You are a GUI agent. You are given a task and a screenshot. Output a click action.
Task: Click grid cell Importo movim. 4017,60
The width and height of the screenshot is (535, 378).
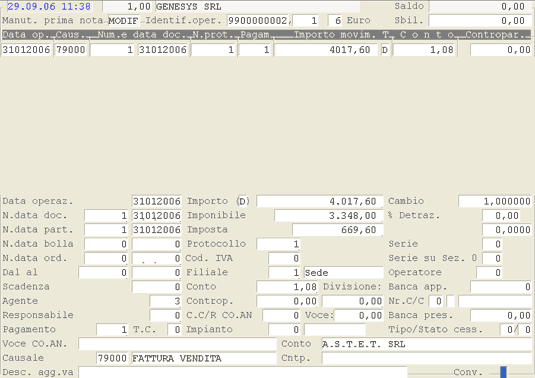tap(326, 50)
